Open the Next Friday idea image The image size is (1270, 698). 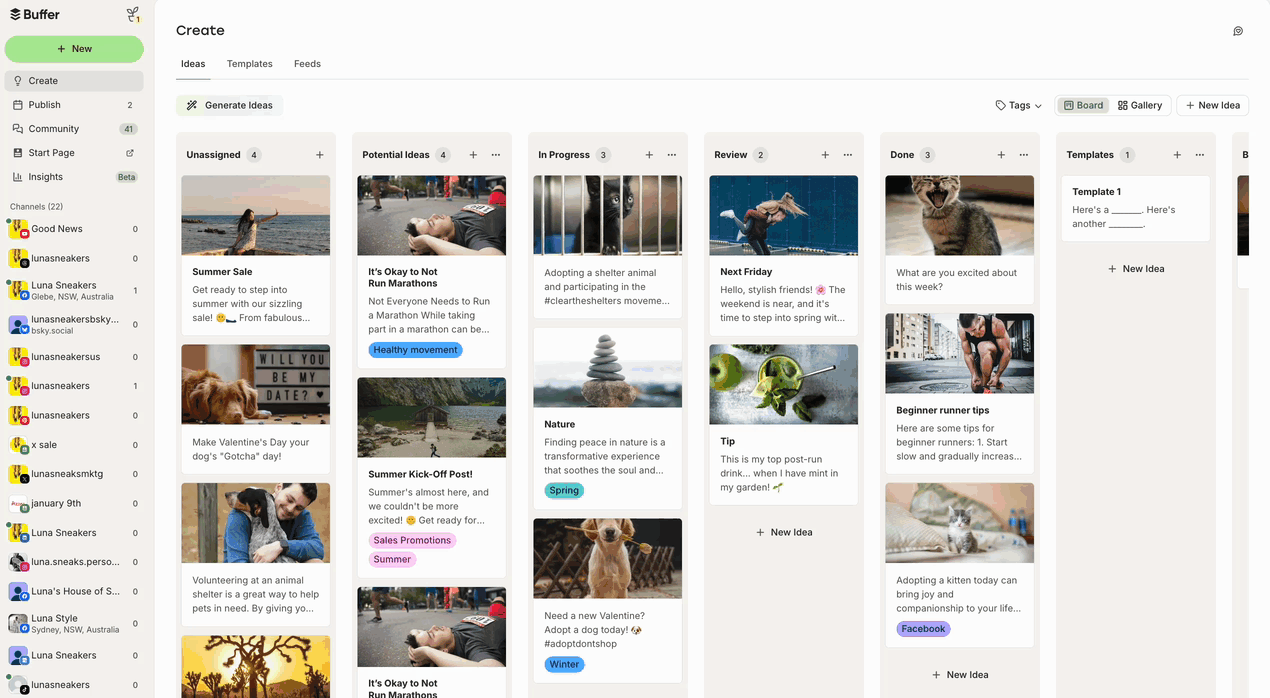tap(784, 215)
